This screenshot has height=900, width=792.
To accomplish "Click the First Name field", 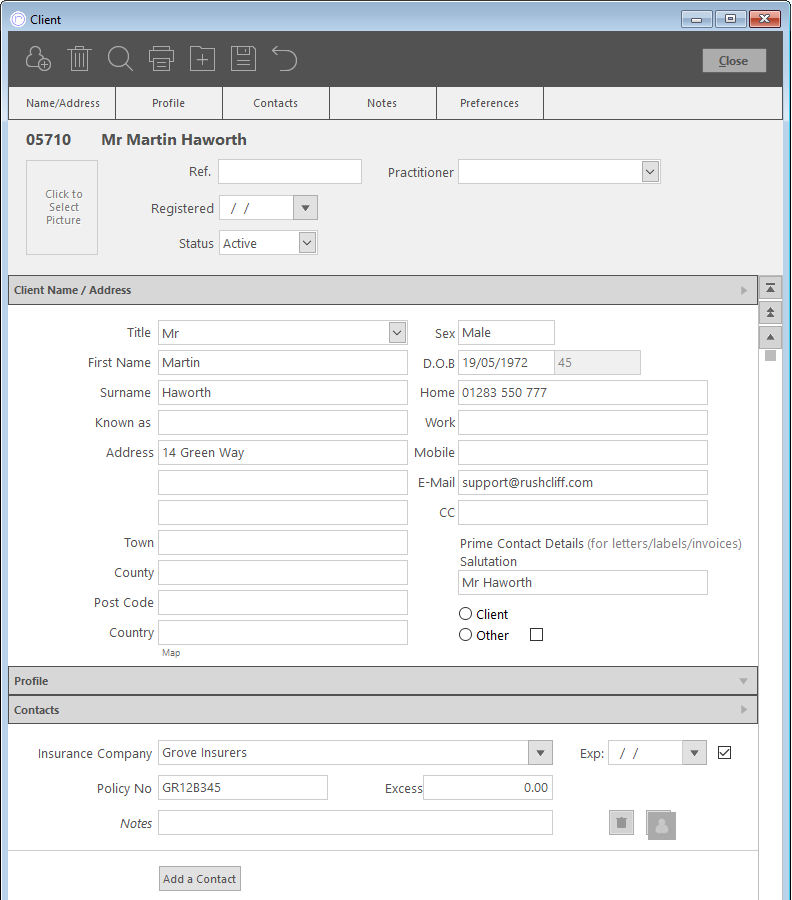I will pyautogui.click(x=283, y=362).
